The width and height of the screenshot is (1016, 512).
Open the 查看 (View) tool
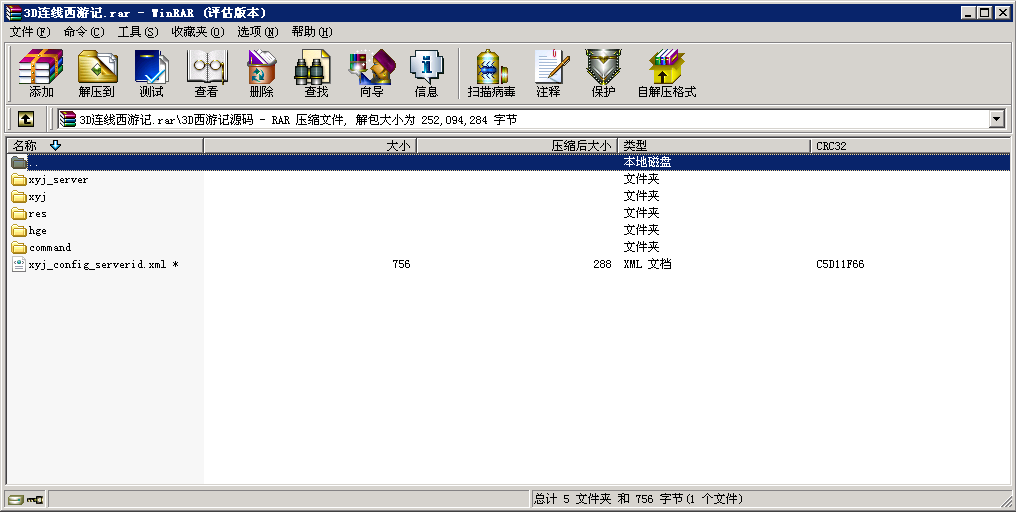[206, 73]
